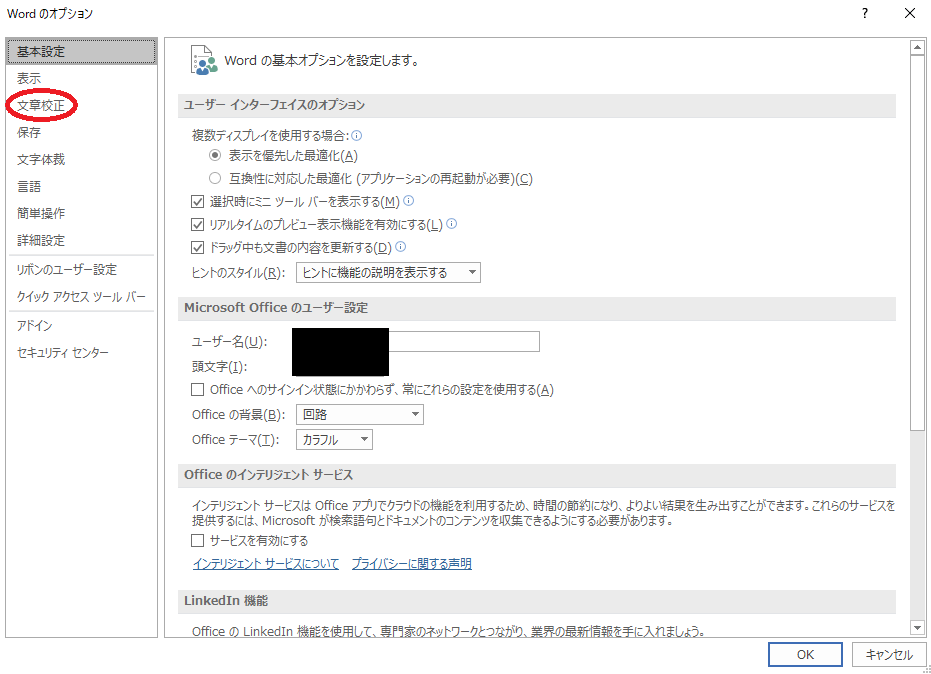931x674 pixels.
Task: Switch to the 簡単操作 category
Action: point(81,213)
